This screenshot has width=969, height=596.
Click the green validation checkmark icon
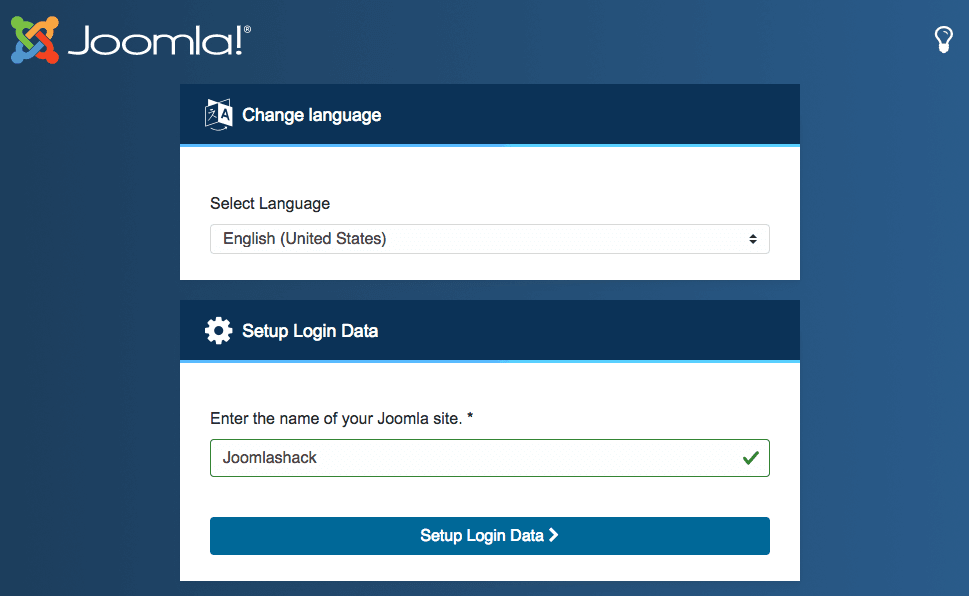751,458
